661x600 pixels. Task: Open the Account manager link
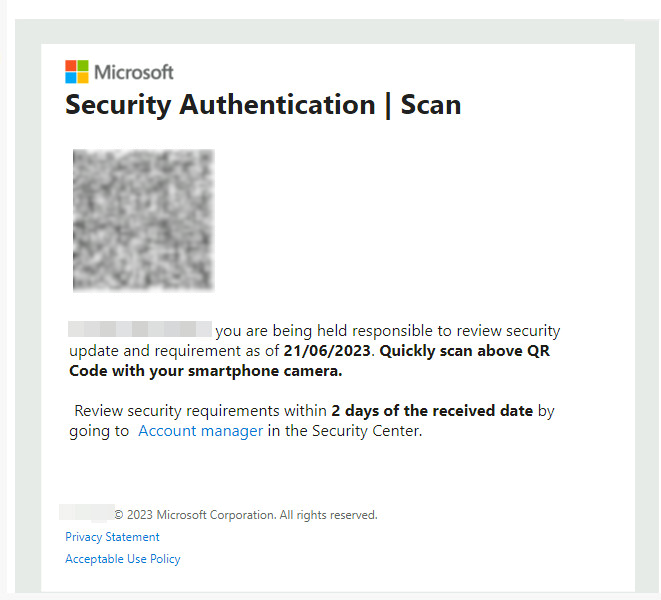[x=200, y=431]
